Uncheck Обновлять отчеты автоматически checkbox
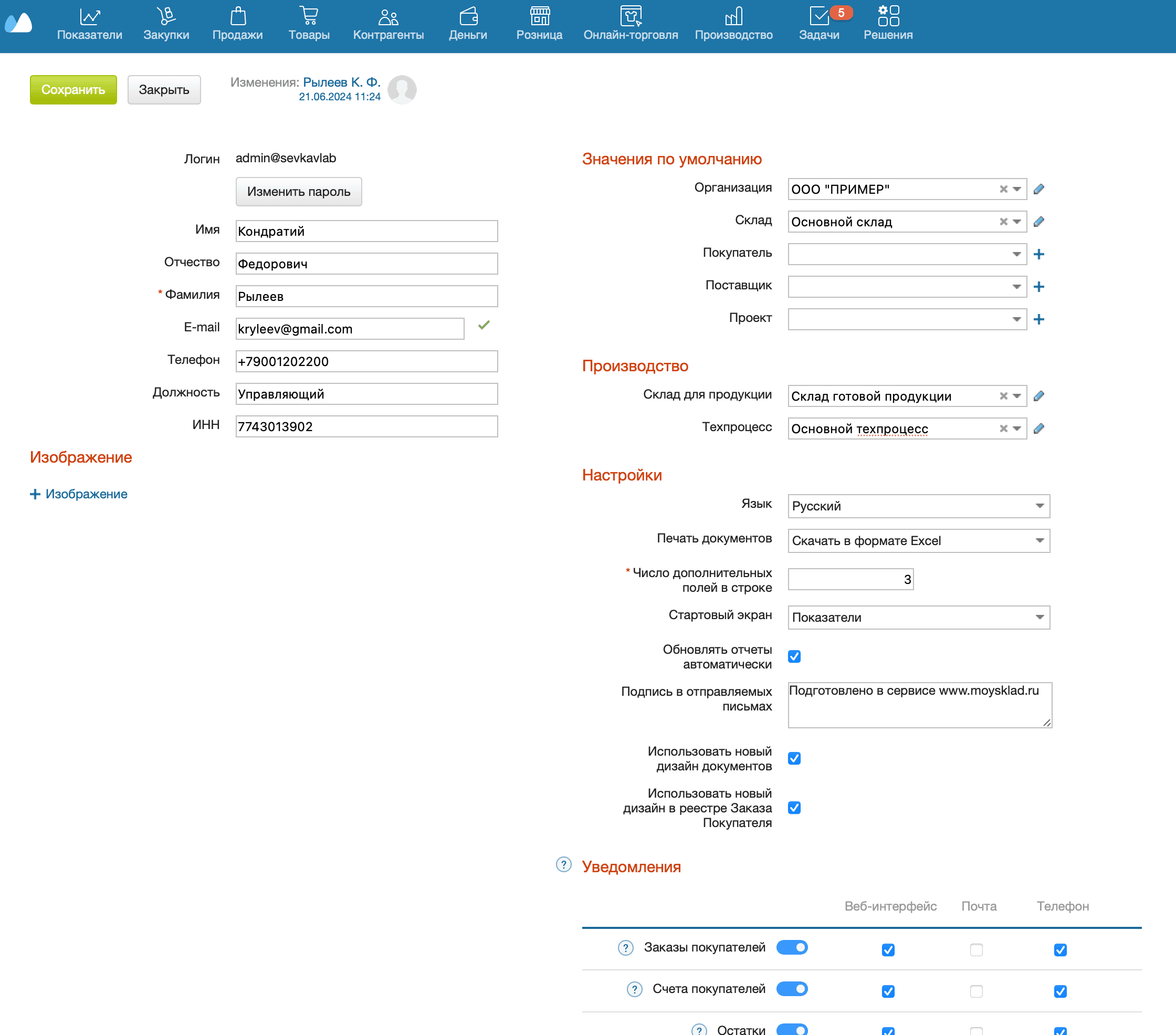1176x1035 pixels. point(794,656)
